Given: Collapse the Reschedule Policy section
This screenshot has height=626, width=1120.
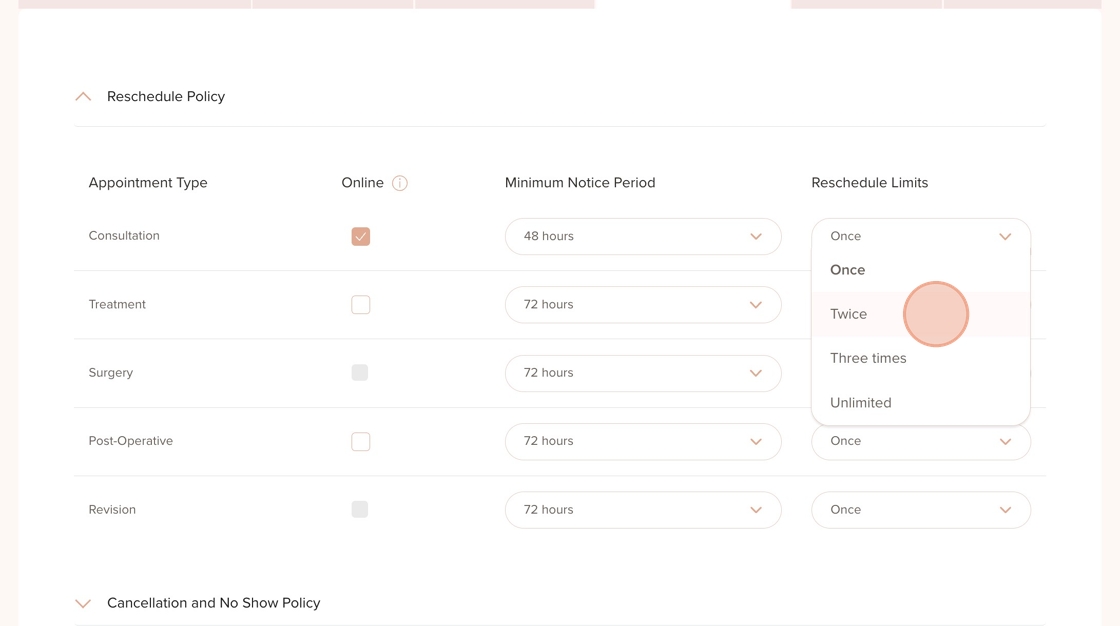Looking at the screenshot, I should coord(83,97).
